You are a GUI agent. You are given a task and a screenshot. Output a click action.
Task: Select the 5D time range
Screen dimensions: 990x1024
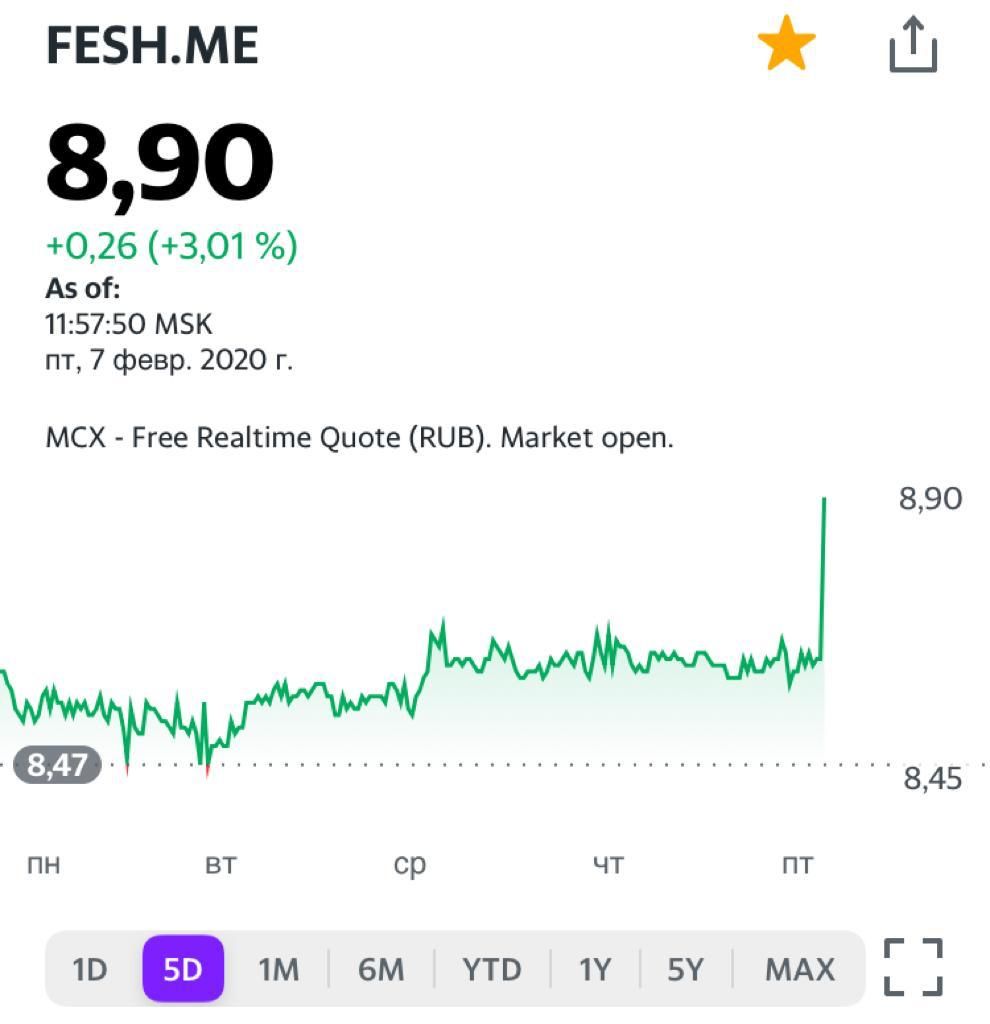[x=183, y=968]
